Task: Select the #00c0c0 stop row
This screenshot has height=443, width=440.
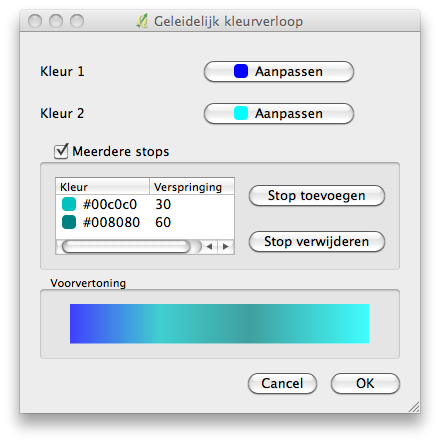Action: [x=145, y=204]
